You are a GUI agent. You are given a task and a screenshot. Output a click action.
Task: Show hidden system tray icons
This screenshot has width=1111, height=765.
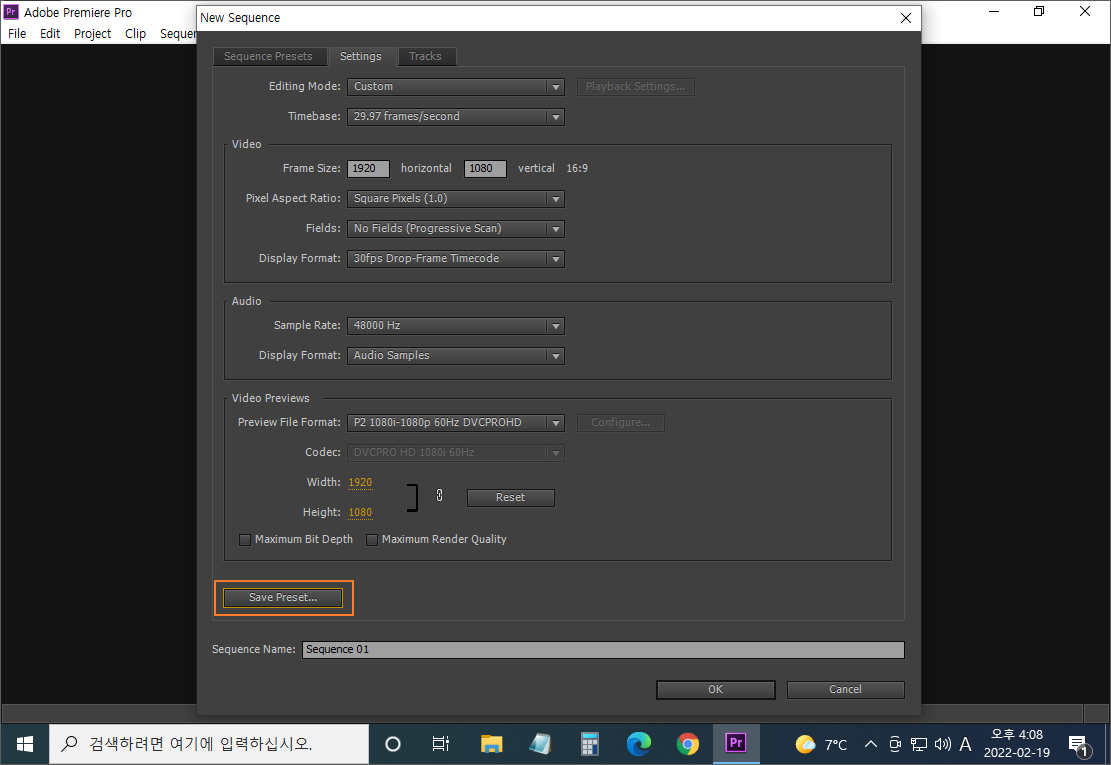point(871,744)
